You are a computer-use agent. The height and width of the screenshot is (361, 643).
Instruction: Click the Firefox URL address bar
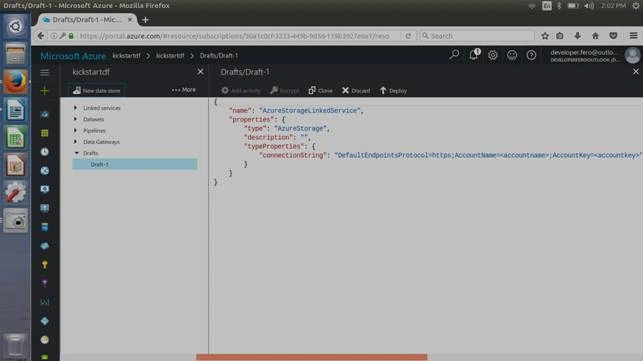coord(234,36)
